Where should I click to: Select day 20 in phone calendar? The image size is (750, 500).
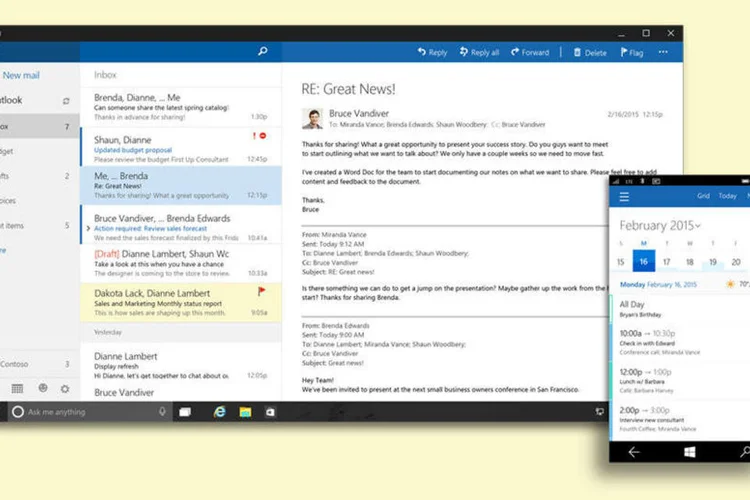click(736, 262)
